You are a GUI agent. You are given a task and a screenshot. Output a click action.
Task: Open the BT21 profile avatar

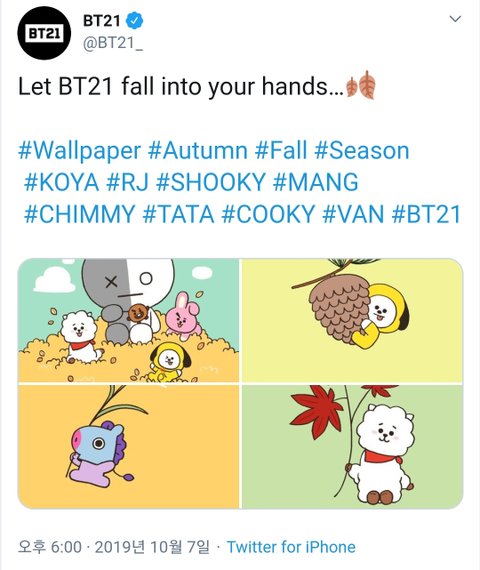(44, 33)
